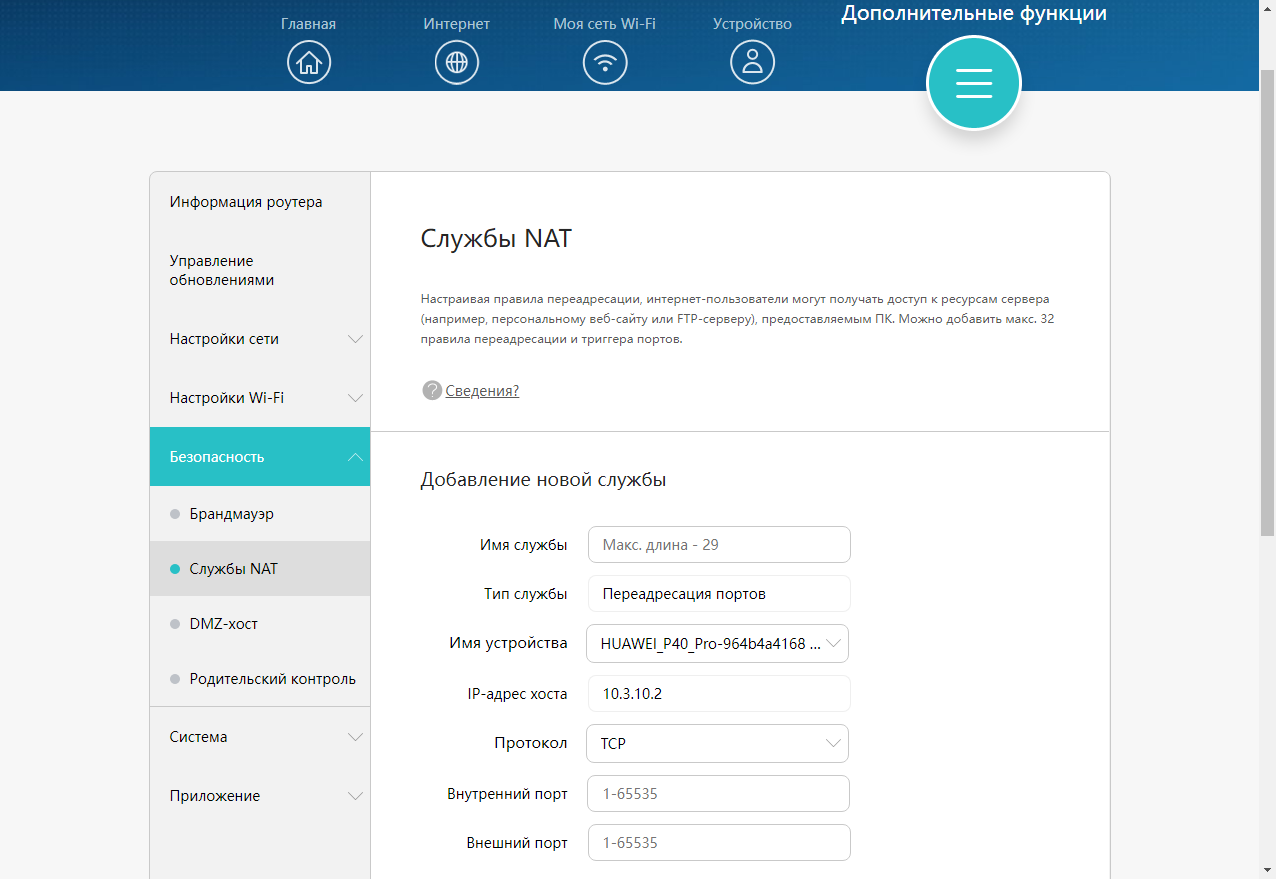
Task: Select Управление обновлениями in sidebar
Action: tap(260, 270)
